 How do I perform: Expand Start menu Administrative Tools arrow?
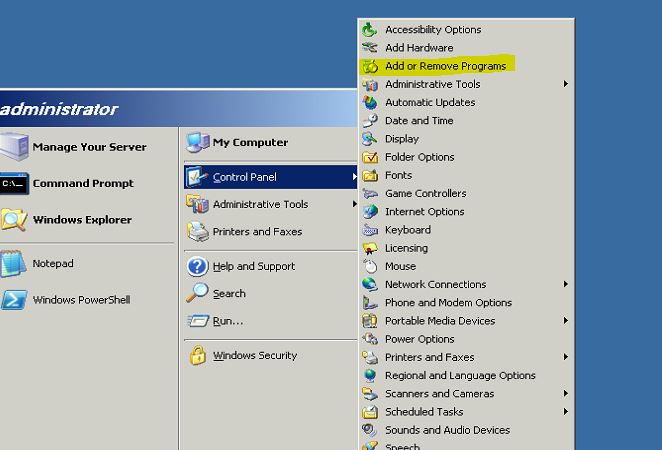[355, 204]
